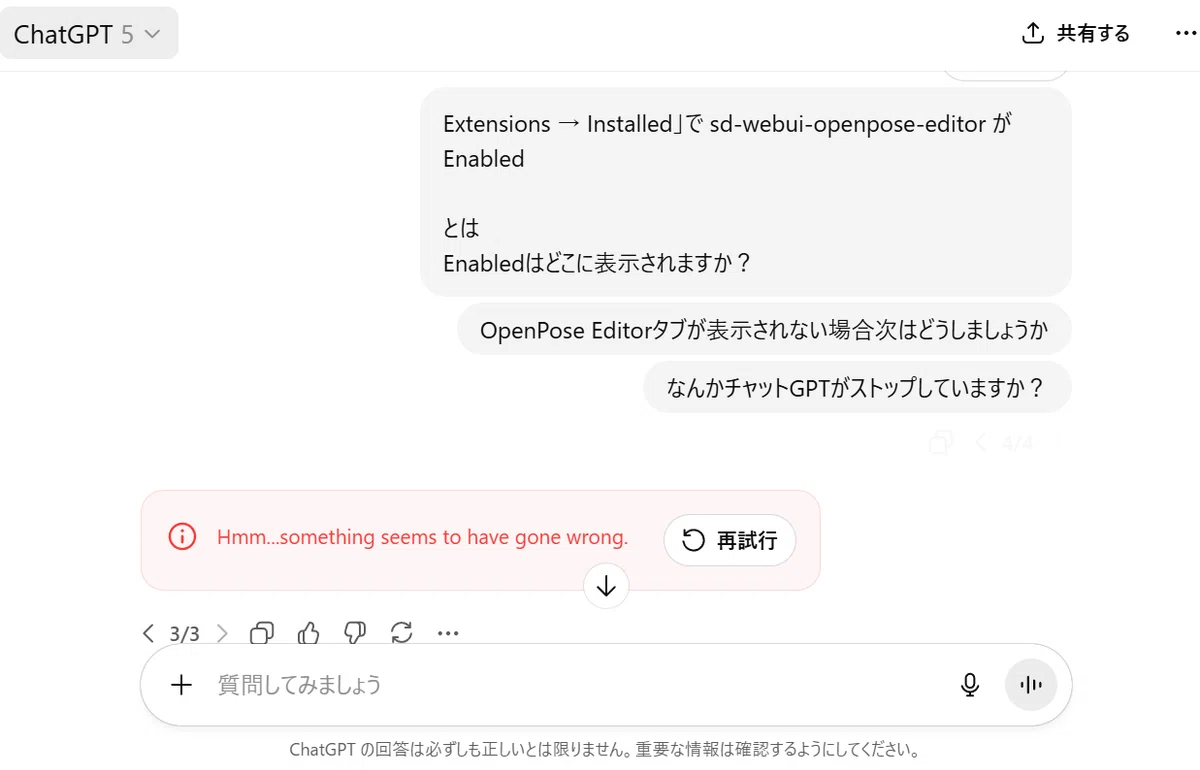This screenshot has width=1200, height=770.
Task: Go to previous message version from 4/4
Action: [982, 443]
